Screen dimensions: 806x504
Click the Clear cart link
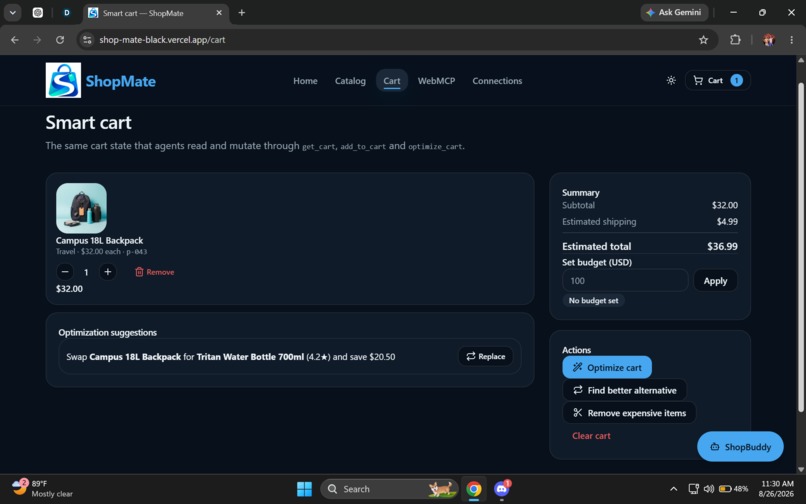pyautogui.click(x=591, y=436)
